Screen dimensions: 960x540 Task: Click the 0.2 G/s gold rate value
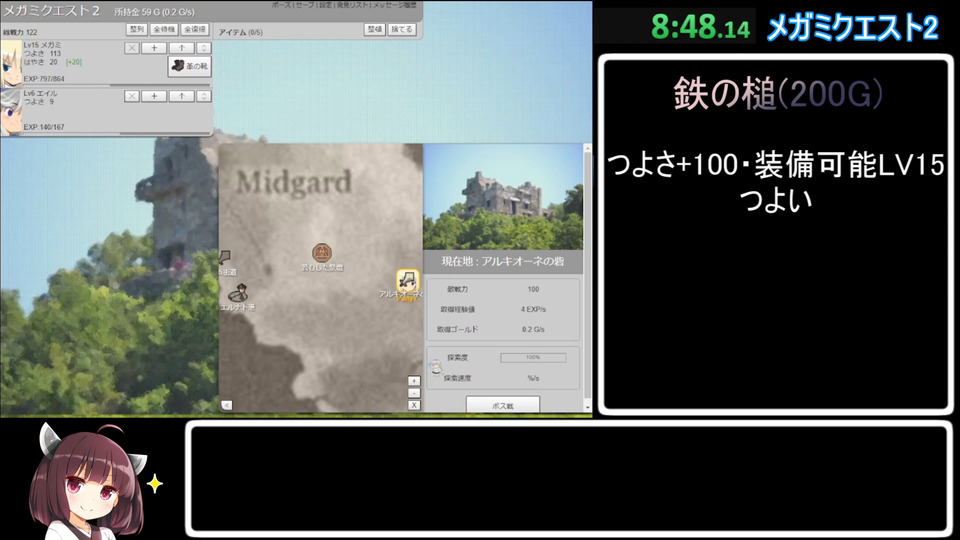(x=533, y=329)
